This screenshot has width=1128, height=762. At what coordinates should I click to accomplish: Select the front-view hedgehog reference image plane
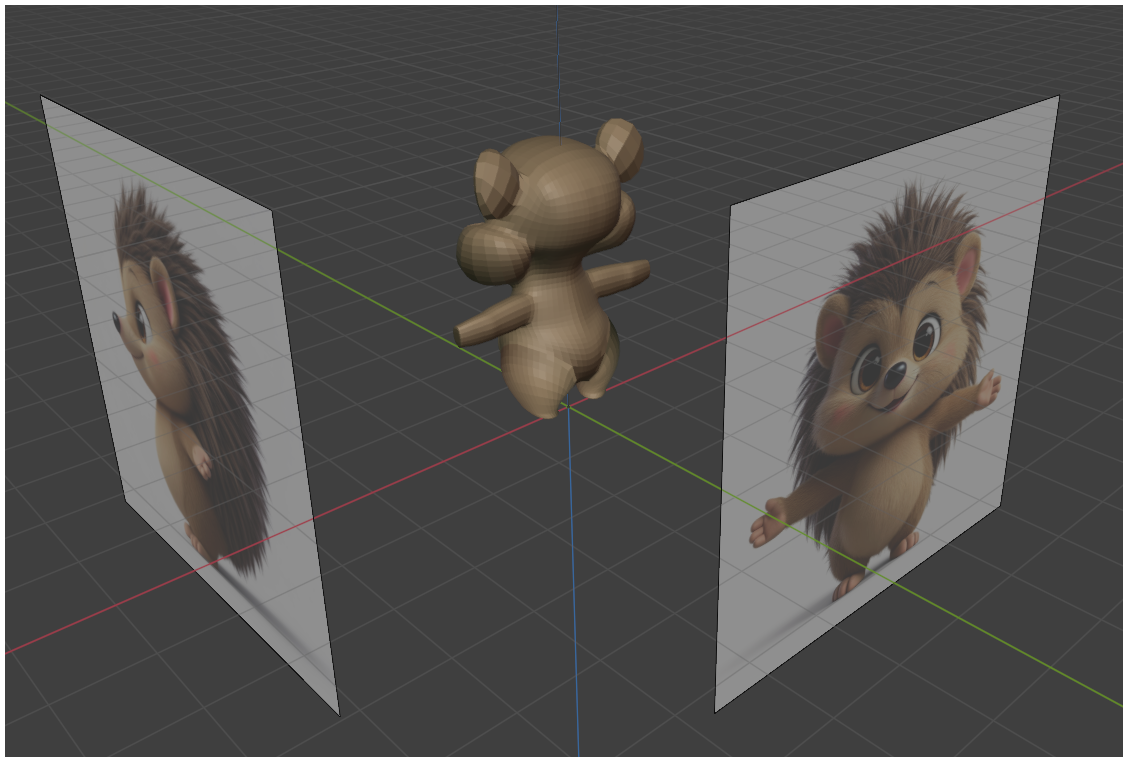tap(885, 403)
